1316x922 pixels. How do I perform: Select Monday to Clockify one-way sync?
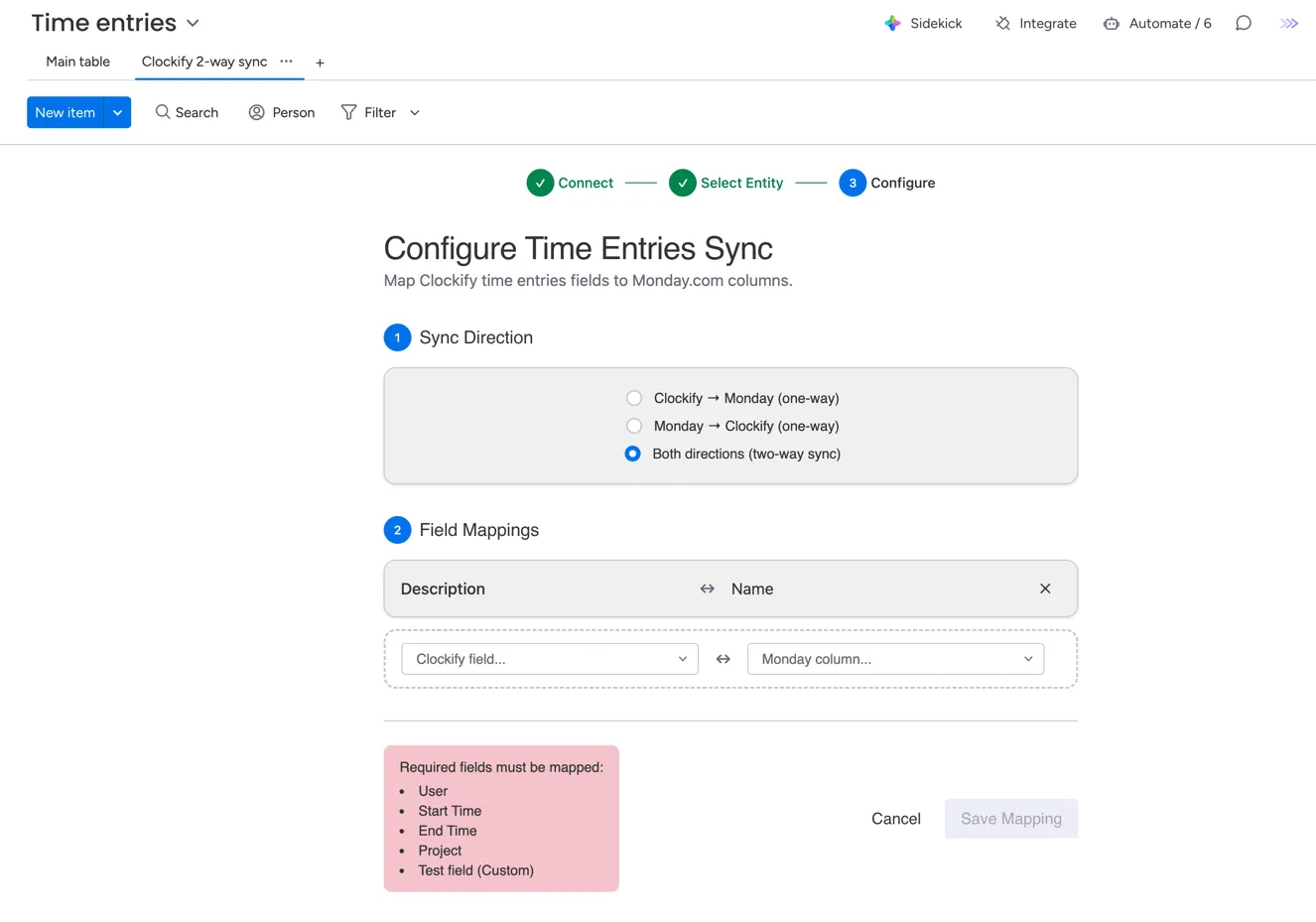click(634, 426)
